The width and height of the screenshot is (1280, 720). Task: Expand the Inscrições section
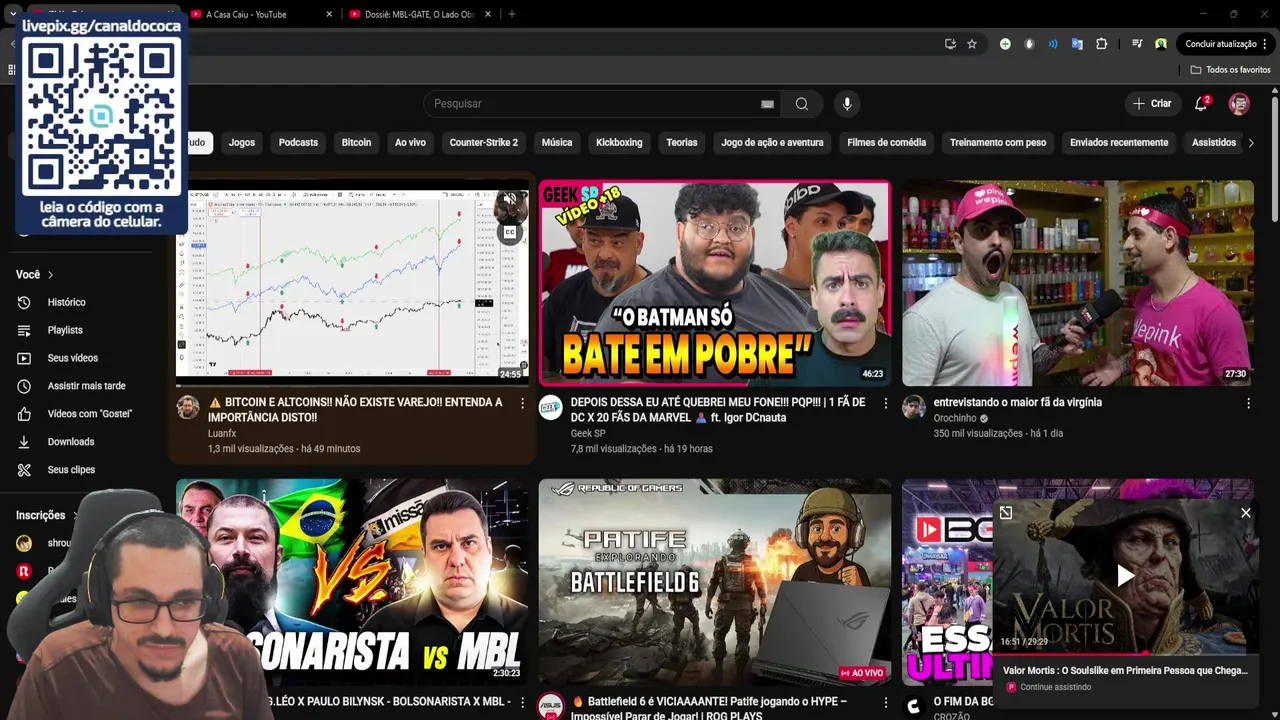[46, 515]
